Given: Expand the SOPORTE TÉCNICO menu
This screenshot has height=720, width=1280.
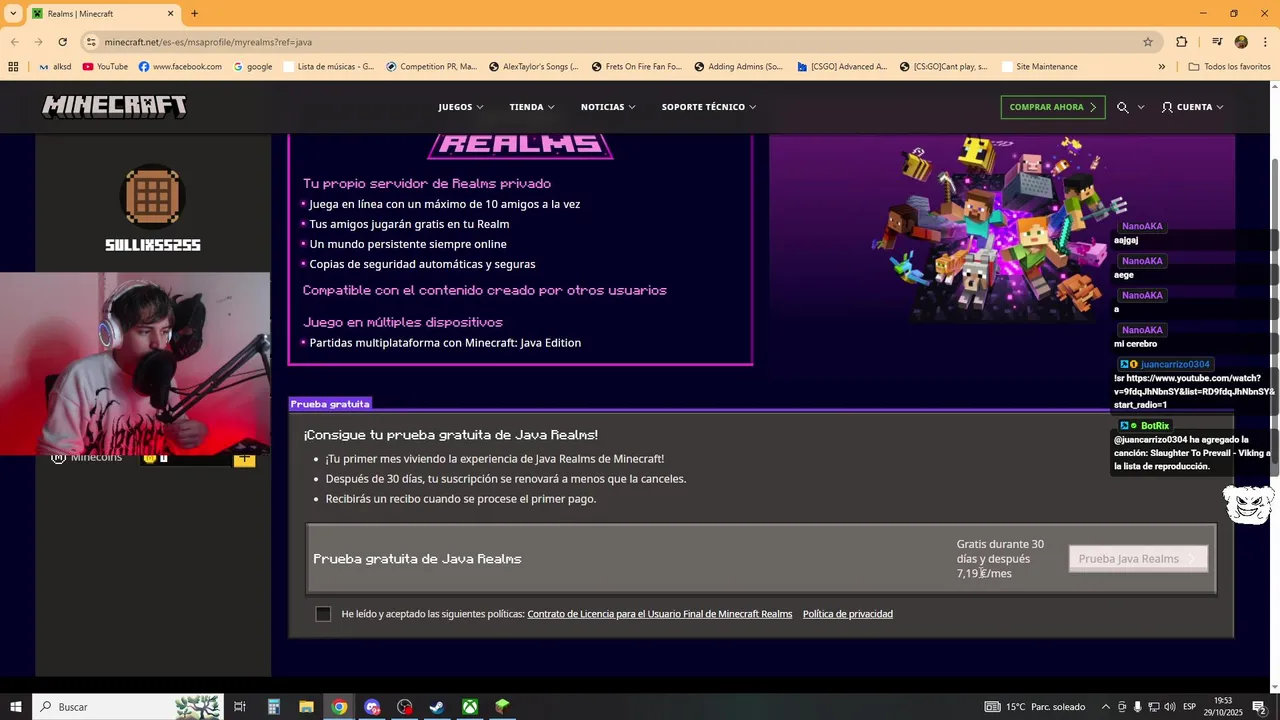Looking at the screenshot, I should point(709,107).
